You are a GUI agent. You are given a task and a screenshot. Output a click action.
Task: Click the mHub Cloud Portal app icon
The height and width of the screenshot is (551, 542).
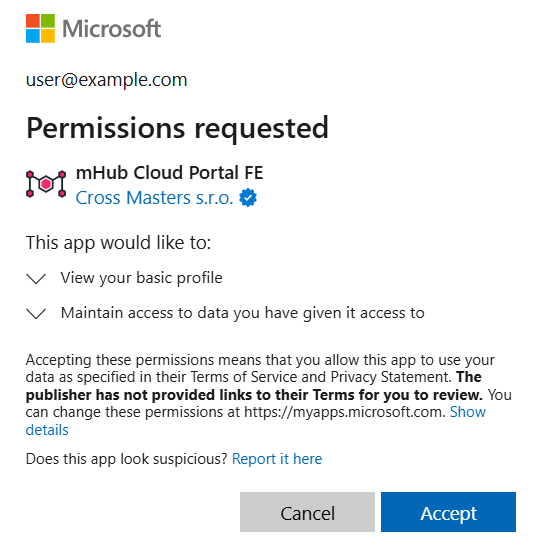click(46, 184)
